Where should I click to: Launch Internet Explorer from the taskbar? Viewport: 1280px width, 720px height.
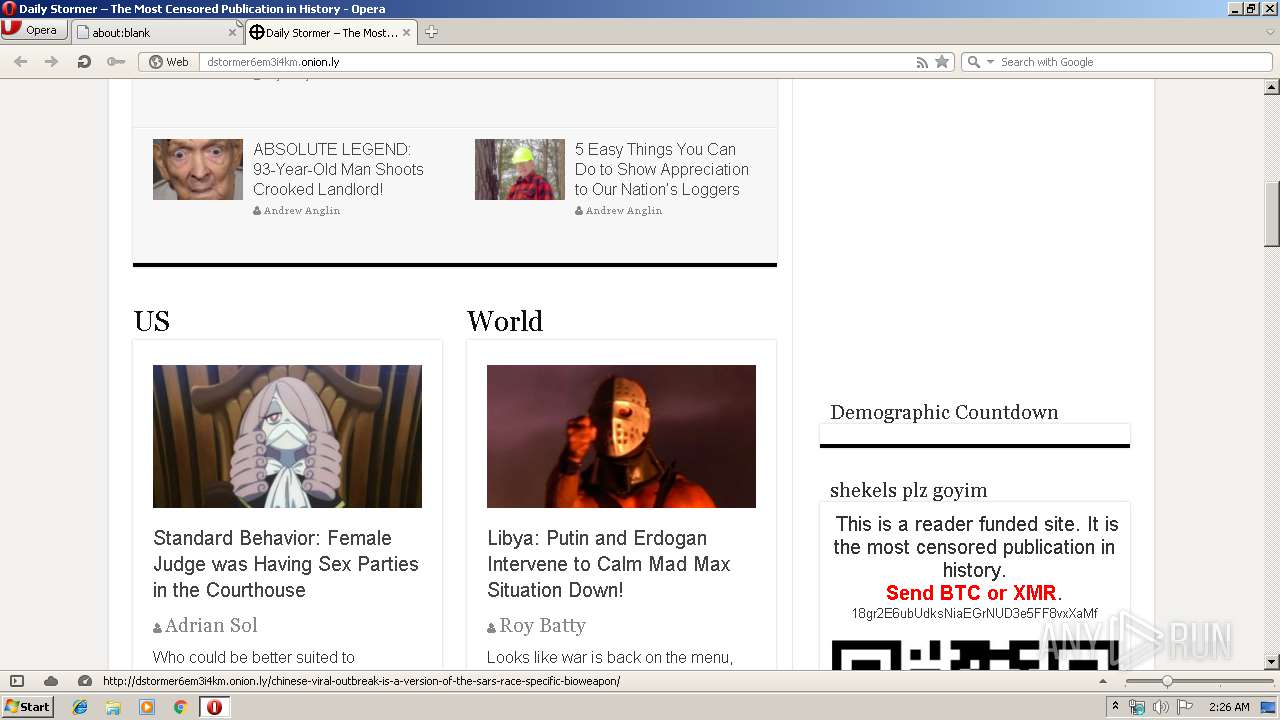[80, 707]
